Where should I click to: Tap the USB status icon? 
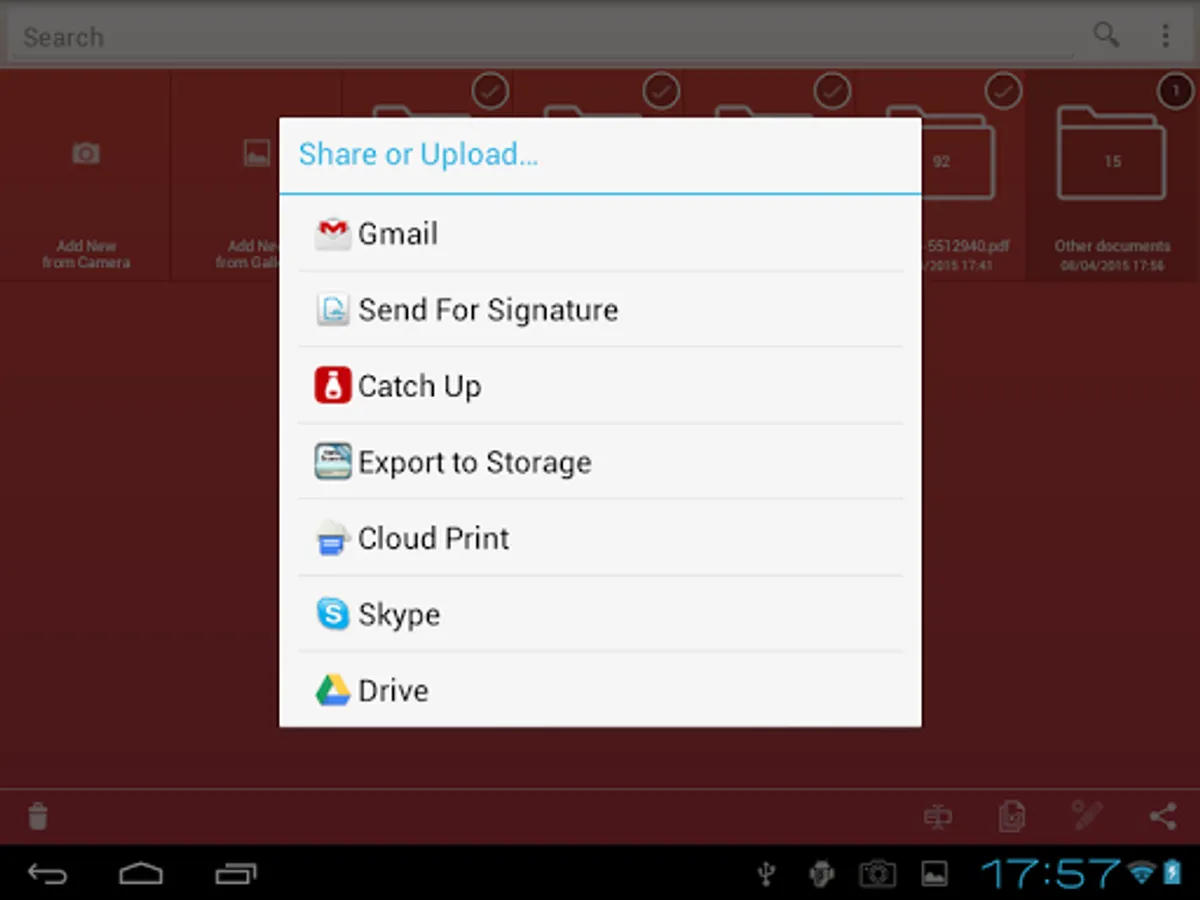766,874
